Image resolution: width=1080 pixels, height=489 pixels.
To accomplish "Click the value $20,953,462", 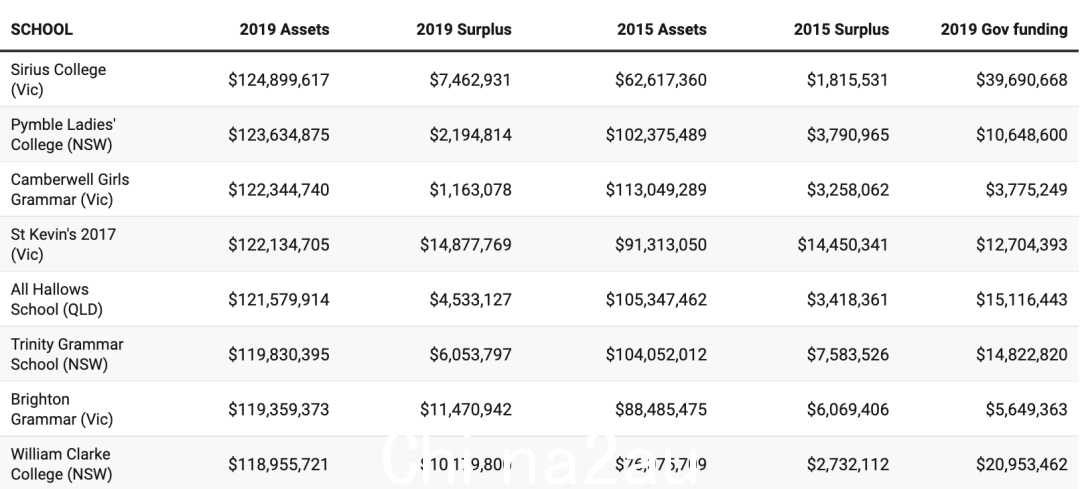I will (x=1022, y=465).
